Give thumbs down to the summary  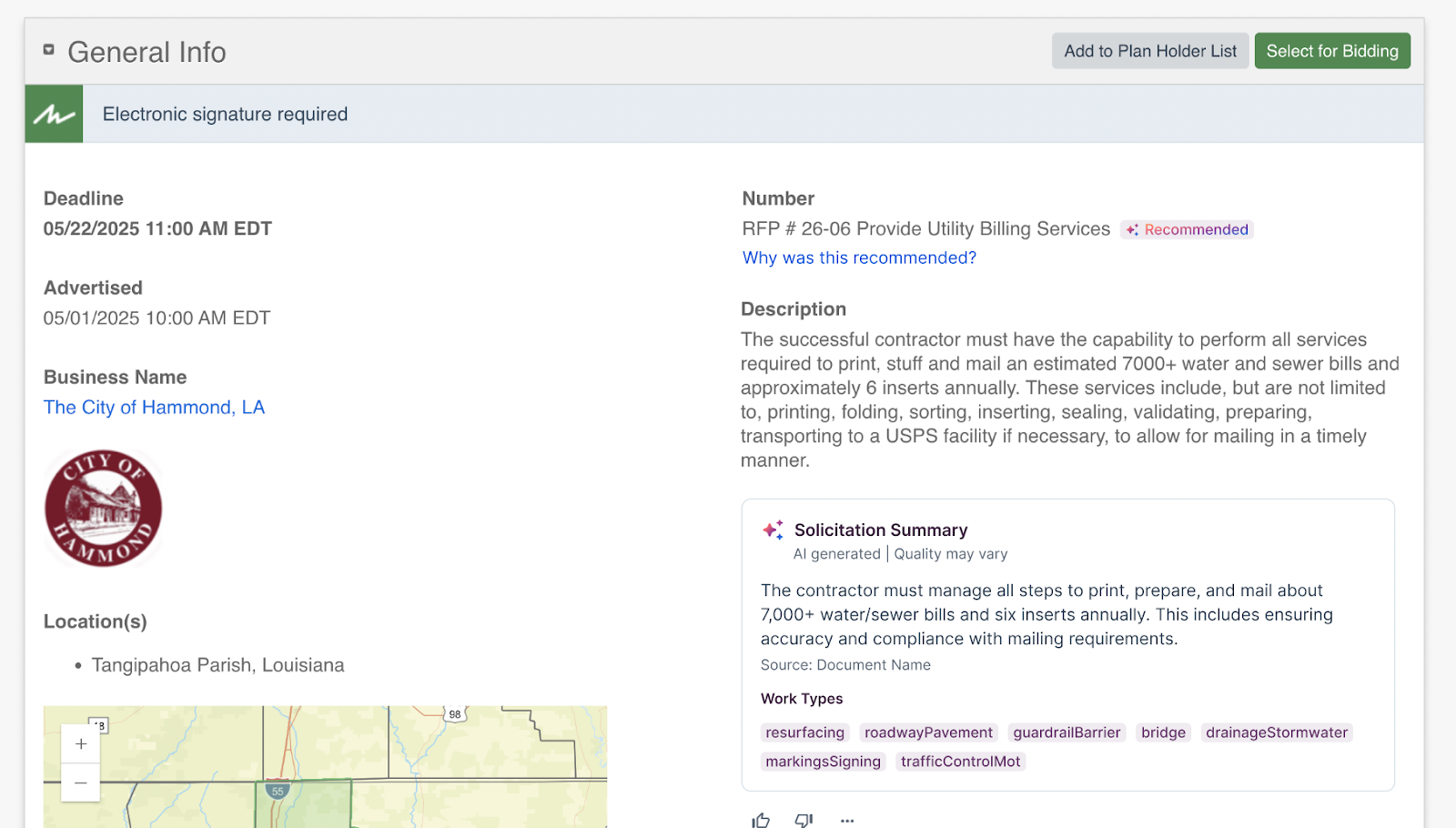(x=804, y=820)
